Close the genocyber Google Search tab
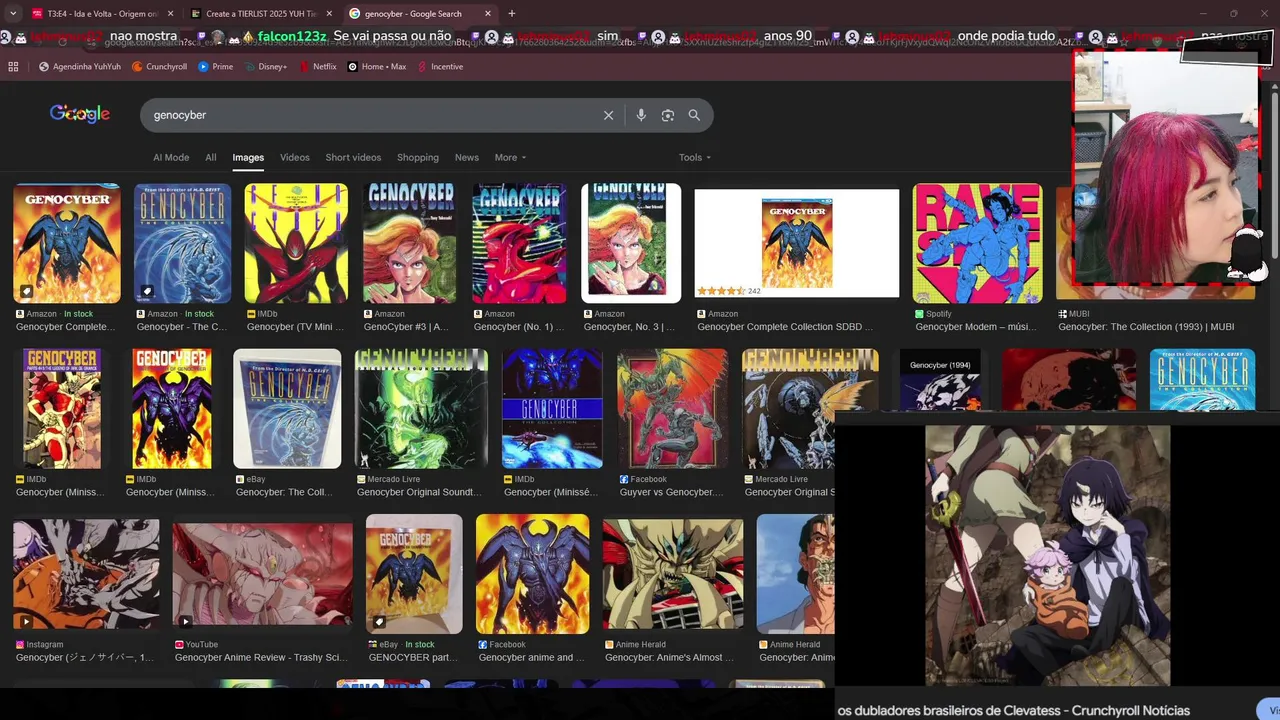This screenshot has height=720, width=1280. coord(488,14)
